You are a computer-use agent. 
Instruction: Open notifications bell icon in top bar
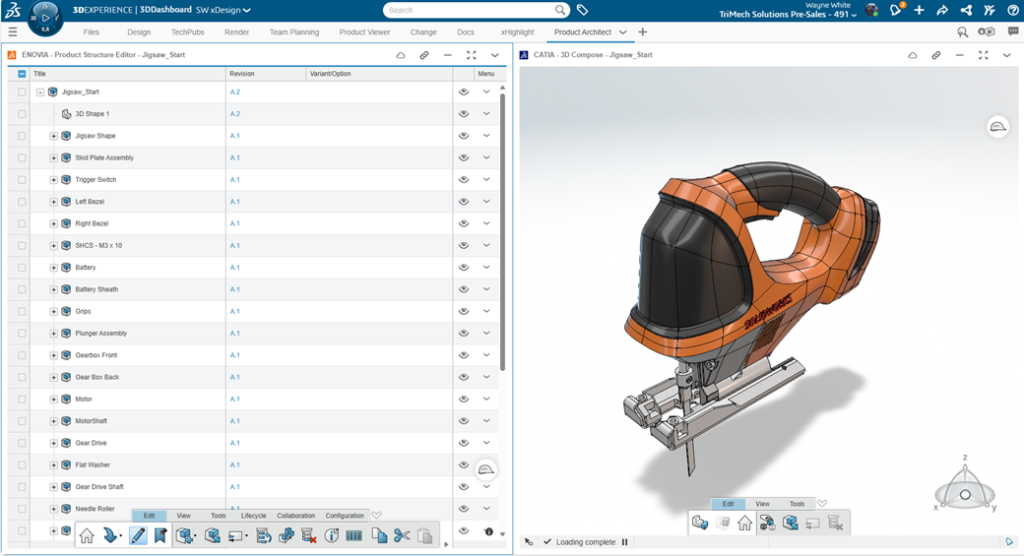click(896, 10)
